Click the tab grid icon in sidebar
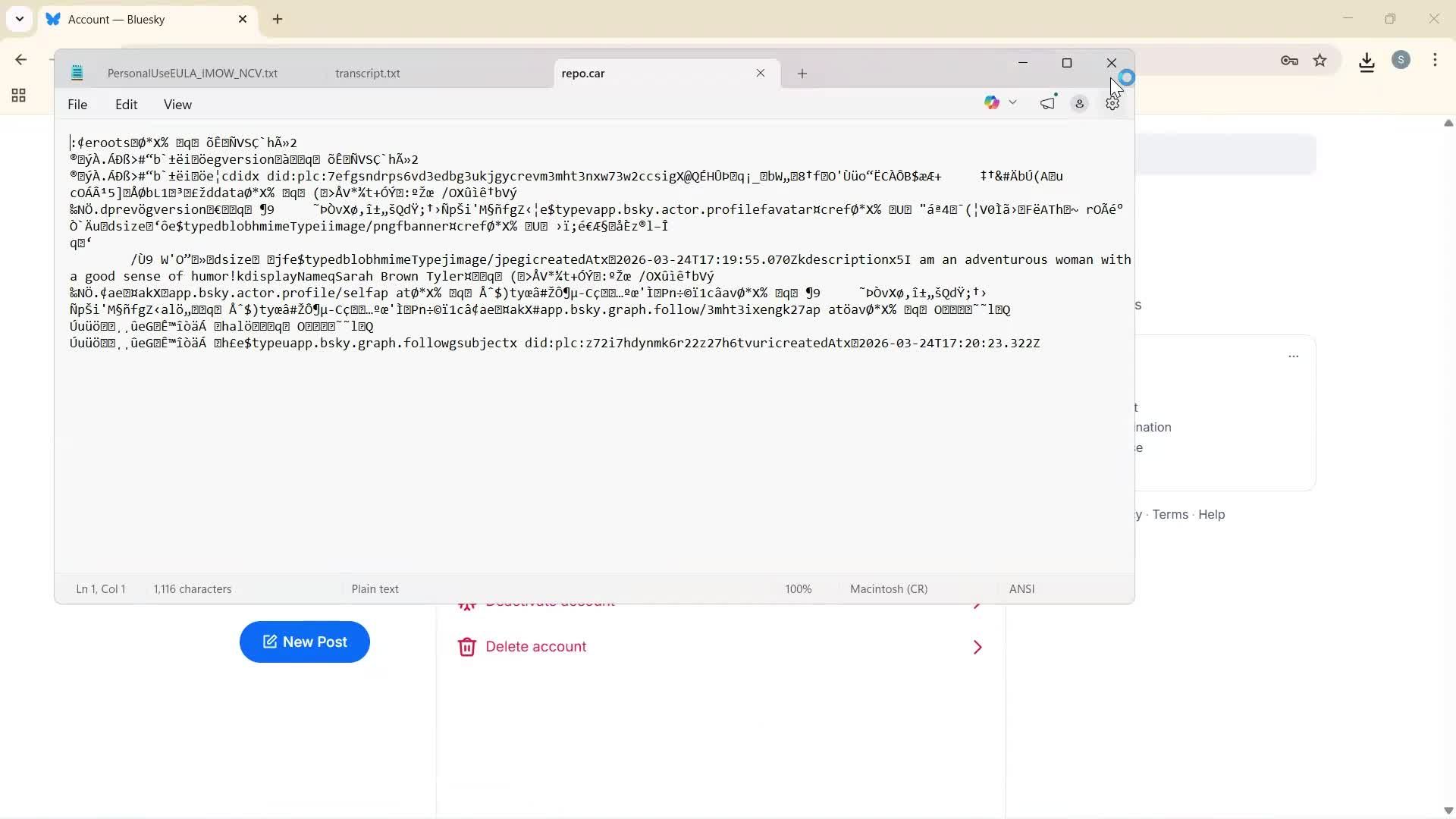 [18, 96]
